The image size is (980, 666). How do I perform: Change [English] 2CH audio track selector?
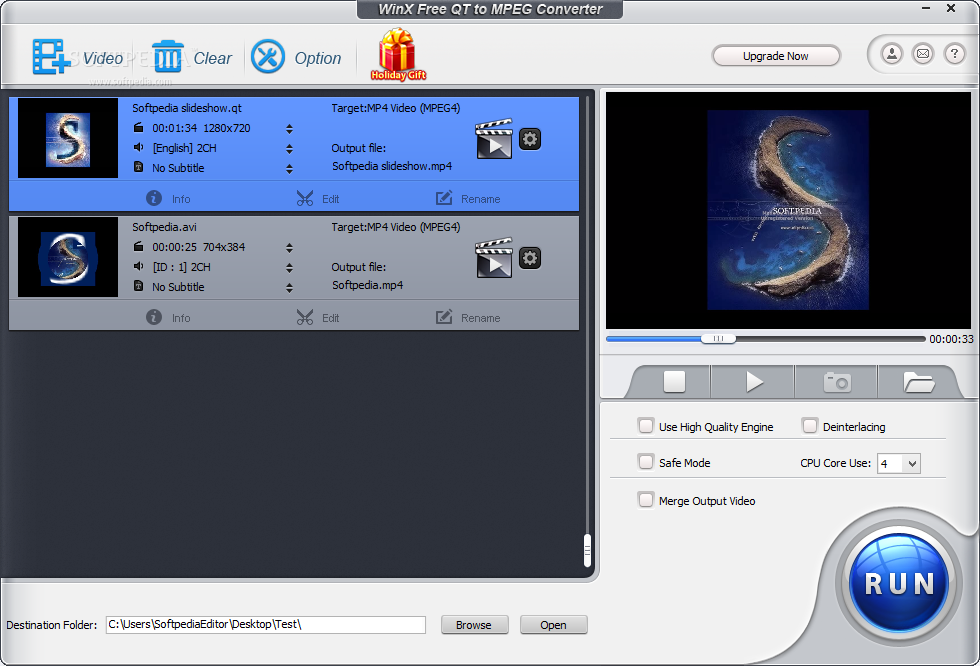tap(289, 149)
